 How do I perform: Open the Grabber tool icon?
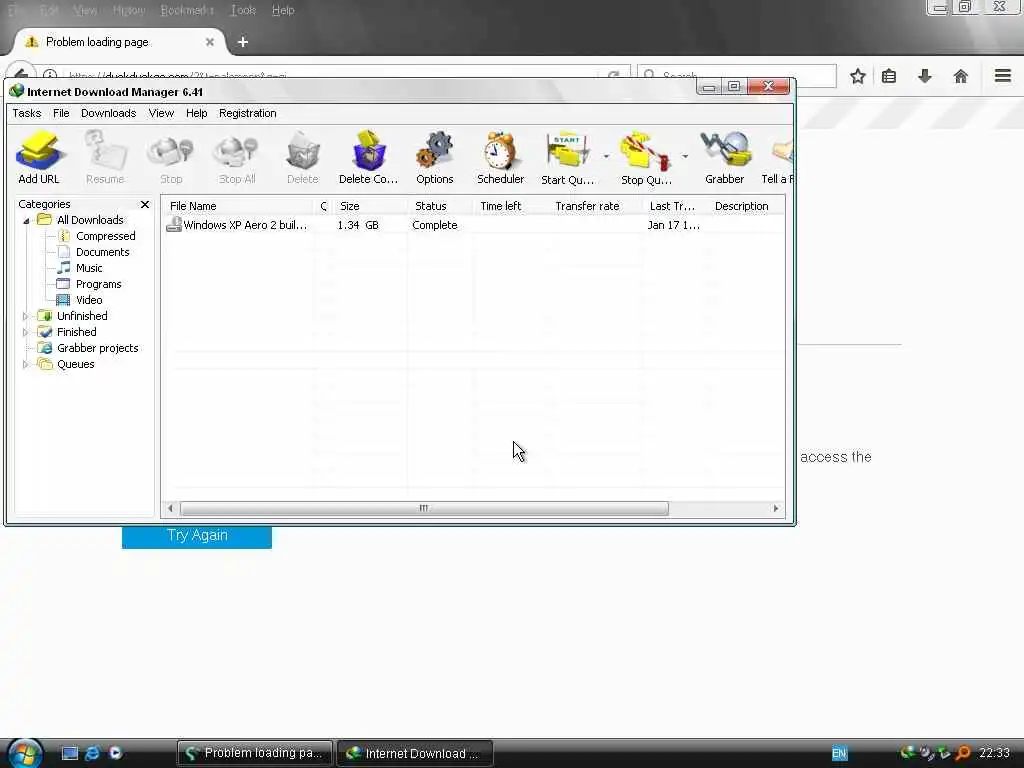tap(724, 157)
